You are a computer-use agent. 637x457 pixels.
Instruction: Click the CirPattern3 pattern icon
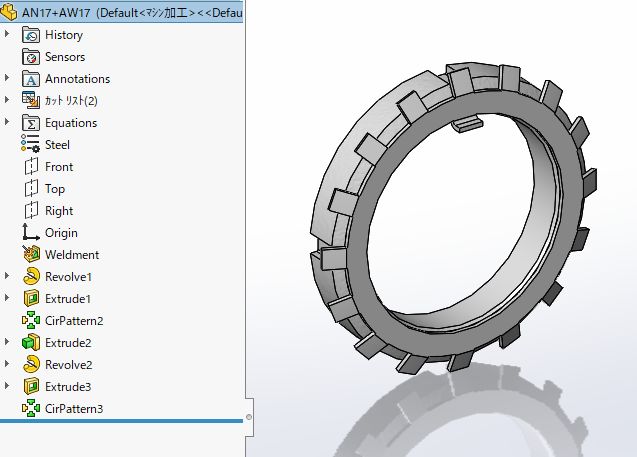pos(31,408)
